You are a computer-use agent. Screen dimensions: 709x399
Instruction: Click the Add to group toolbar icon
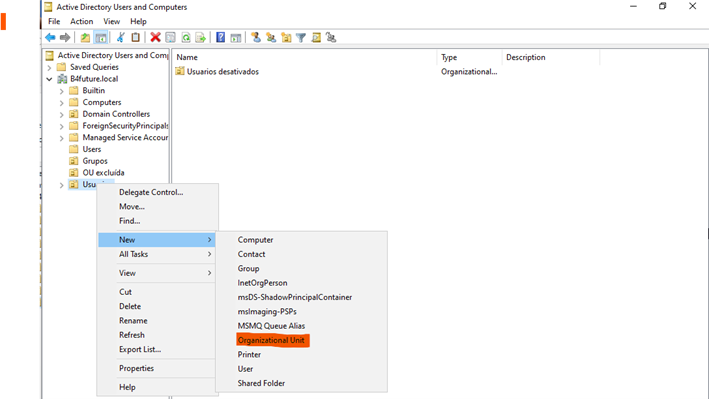click(331, 38)
